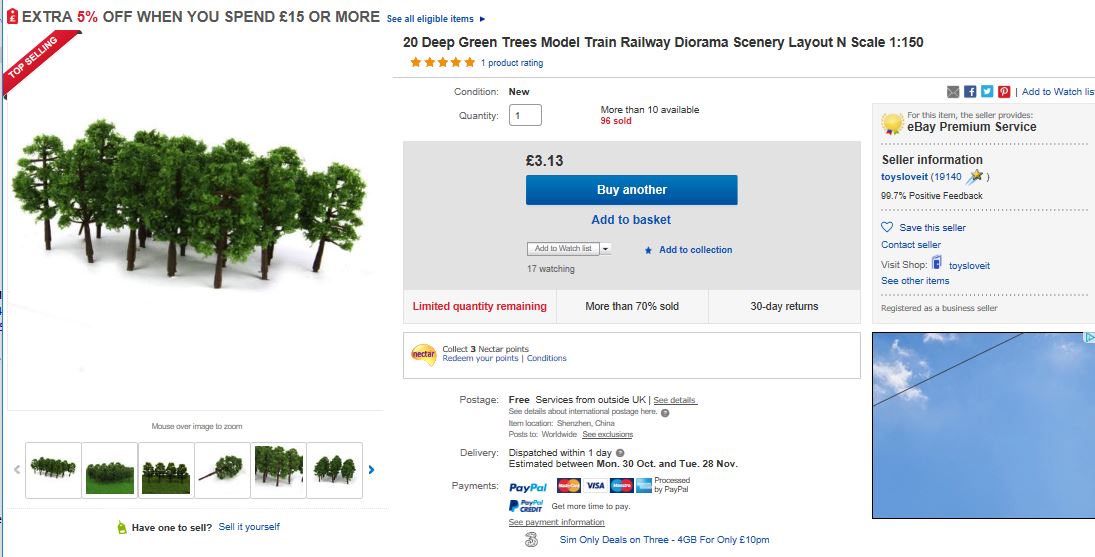Expand See all eligible items arrow

[482, 19]
